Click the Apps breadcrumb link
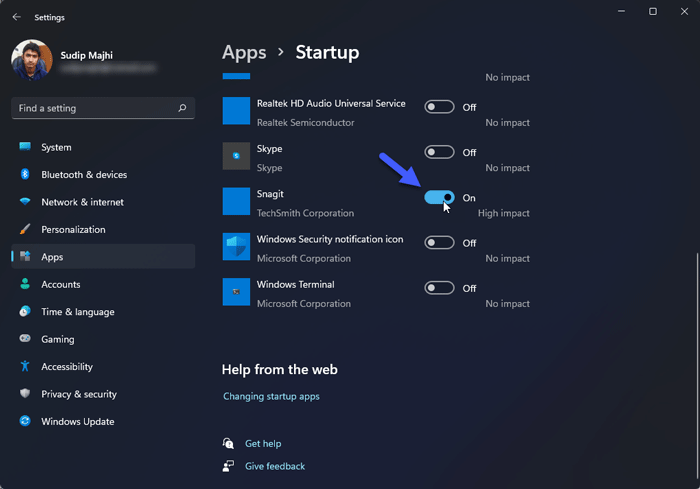This screenshot has height=489, width=700. click(x=244, y=53)
